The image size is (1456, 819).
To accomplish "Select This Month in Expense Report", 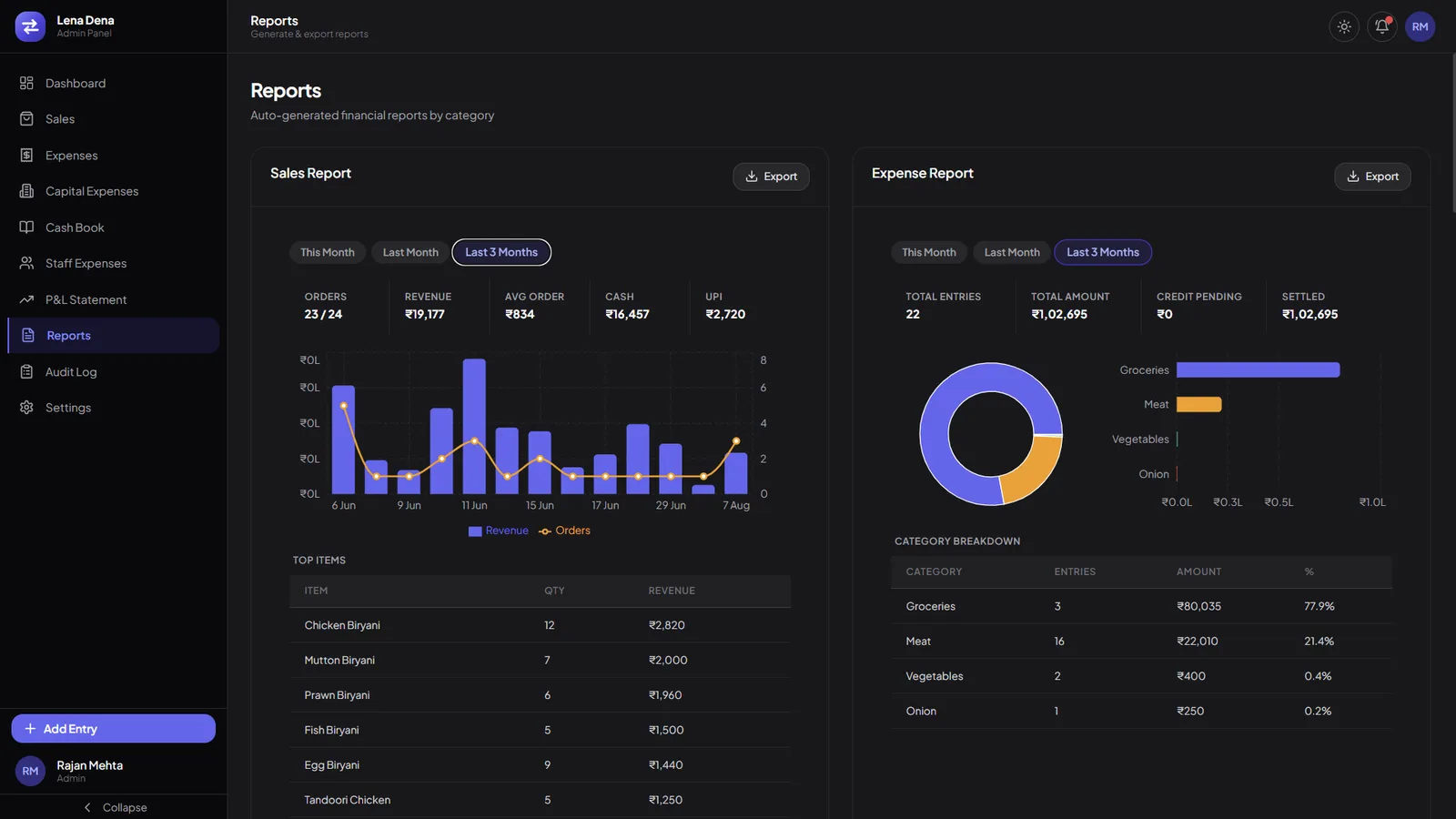I will pos(929,252).
